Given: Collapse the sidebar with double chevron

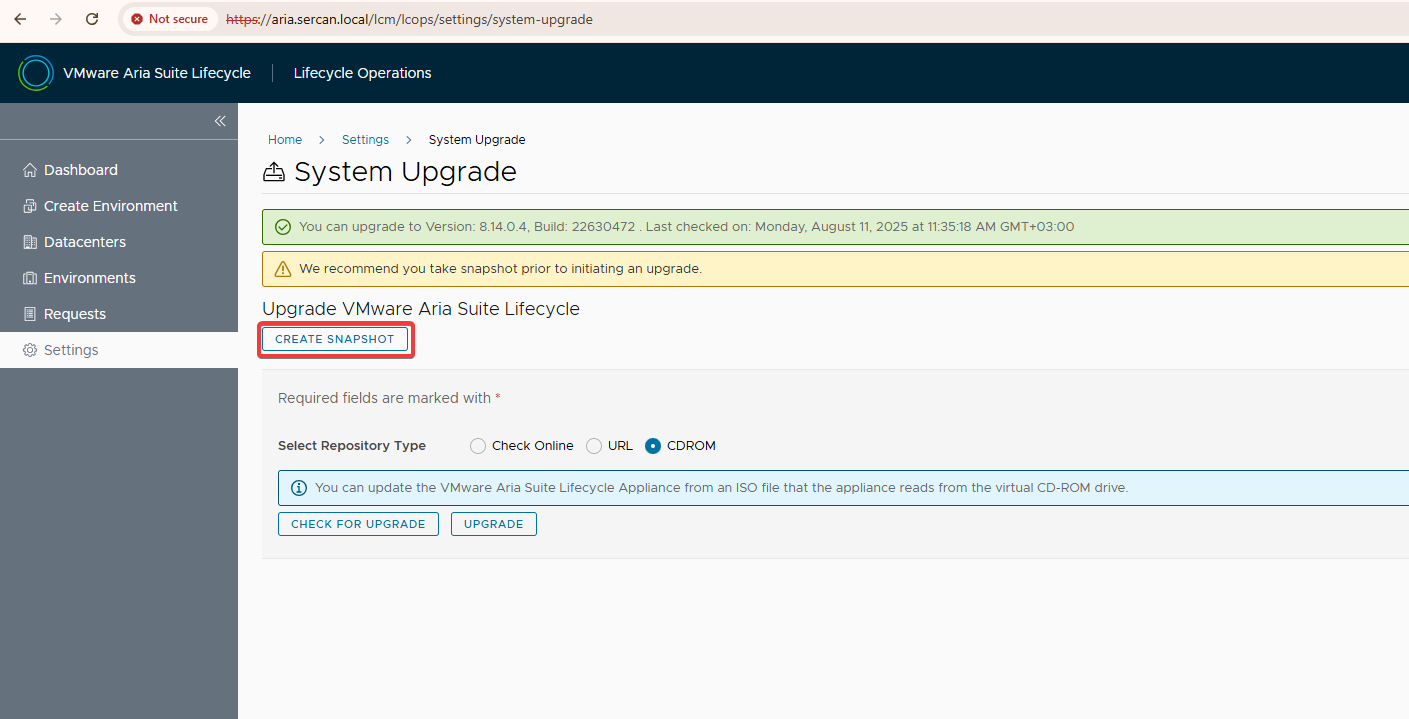Looking at the screenshot, I should 220,121.
